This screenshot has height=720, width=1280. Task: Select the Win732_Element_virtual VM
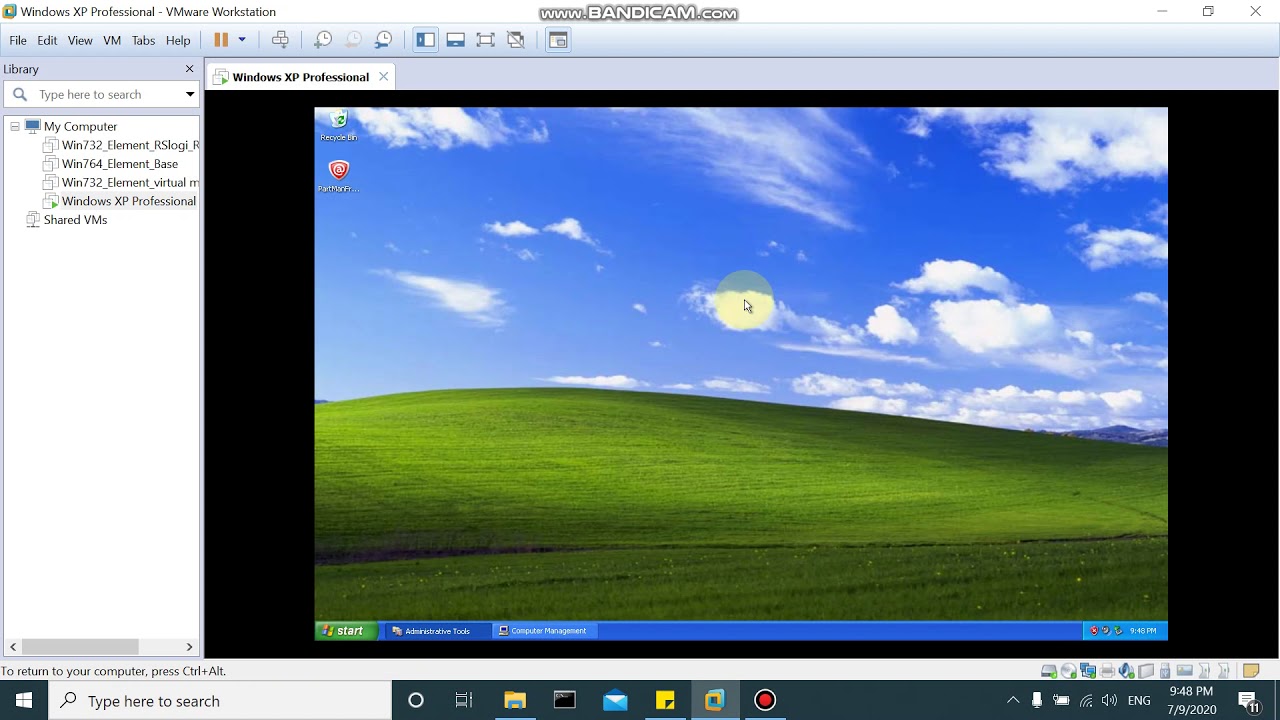[130, 182]
